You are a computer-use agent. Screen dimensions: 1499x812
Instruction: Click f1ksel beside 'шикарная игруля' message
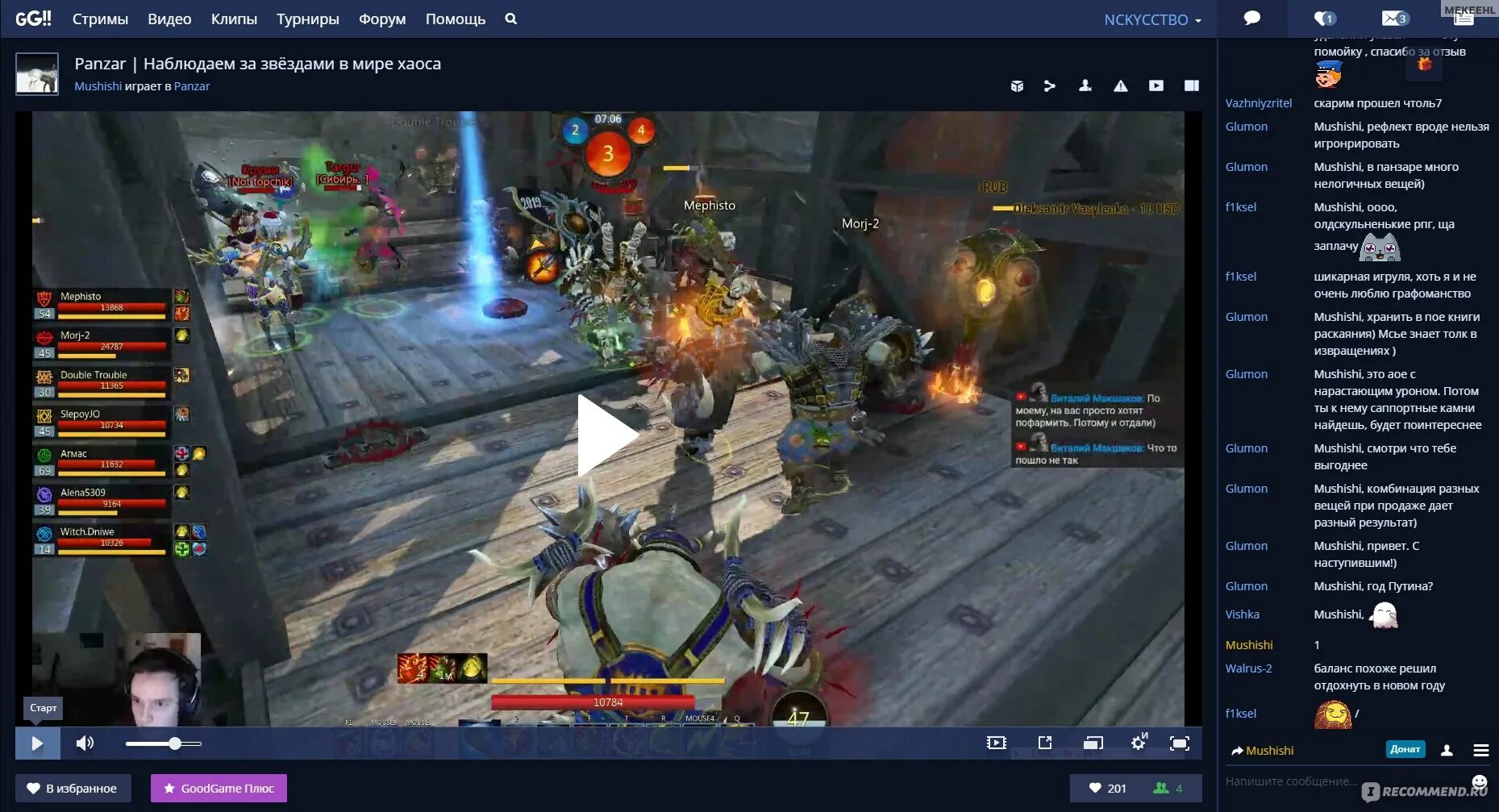tap(1241, 277)
